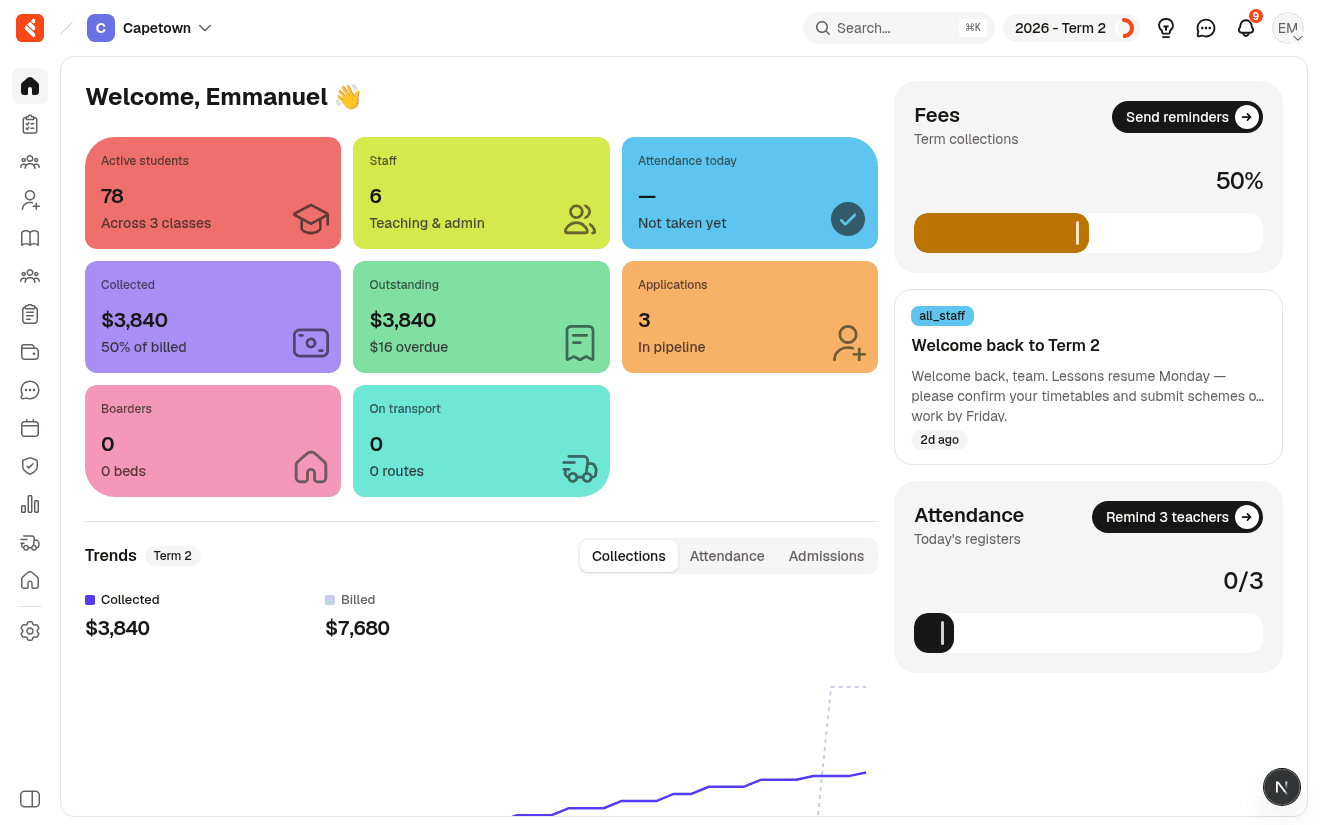Expand the Capetown school switcher
This screenshot has width=1320, height=825.
(150, 28)
